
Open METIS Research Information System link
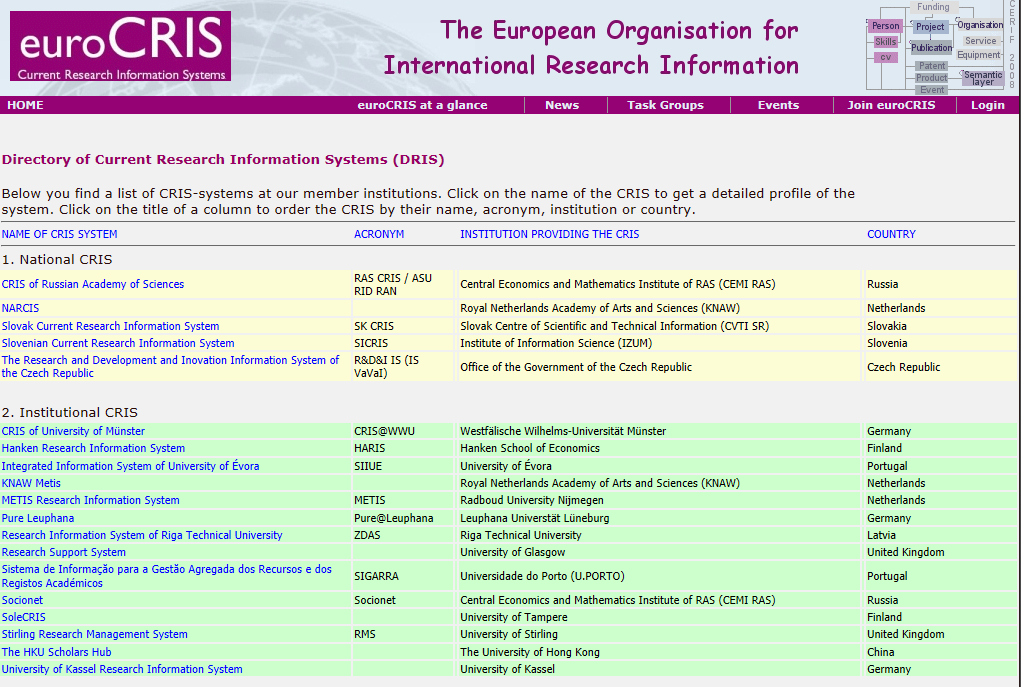click(91, 500)
